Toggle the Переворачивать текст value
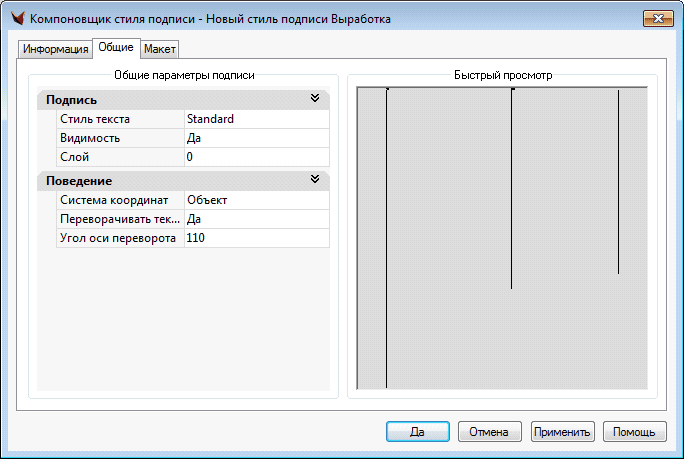Image resolution: width=684 pixels, height=459 pixels. click(256, 219)
